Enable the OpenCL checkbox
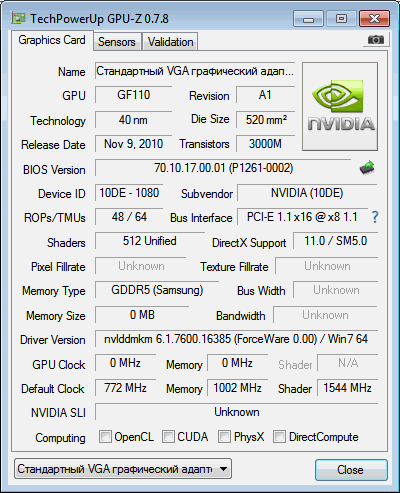The image size is (400, 493). click(x=105, y=436)
